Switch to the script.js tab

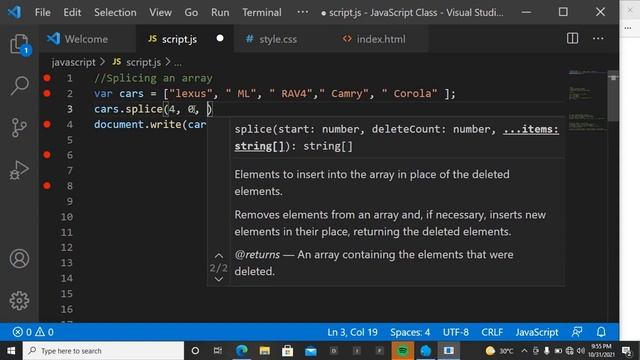click(185, 39)
